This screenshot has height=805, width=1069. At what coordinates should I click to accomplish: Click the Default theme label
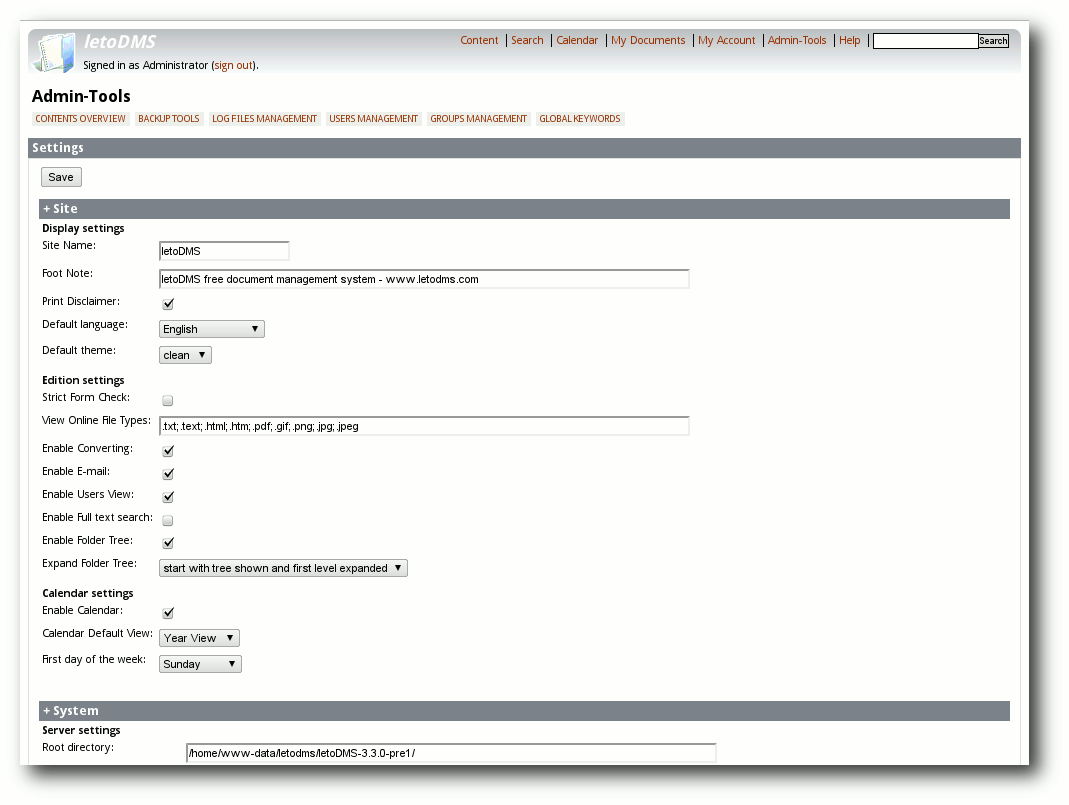coord(79,350)
